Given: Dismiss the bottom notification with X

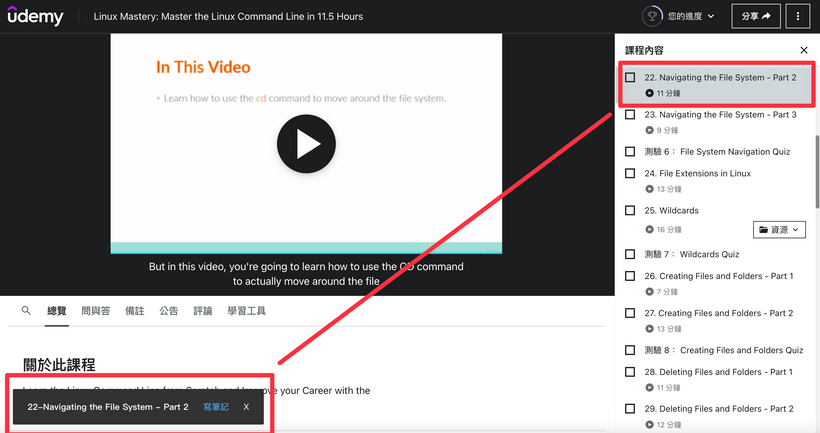Looking at the screenshot, I should (246, 407).
